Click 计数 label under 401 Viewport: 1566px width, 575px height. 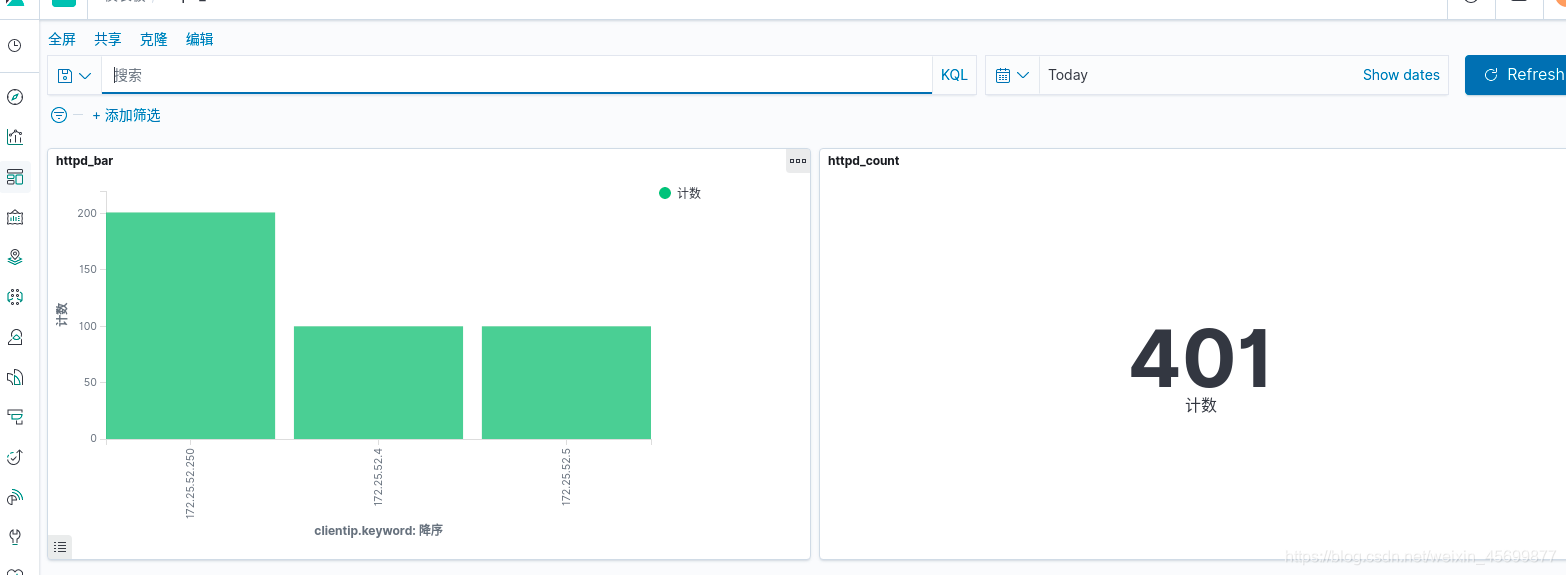1201,405
